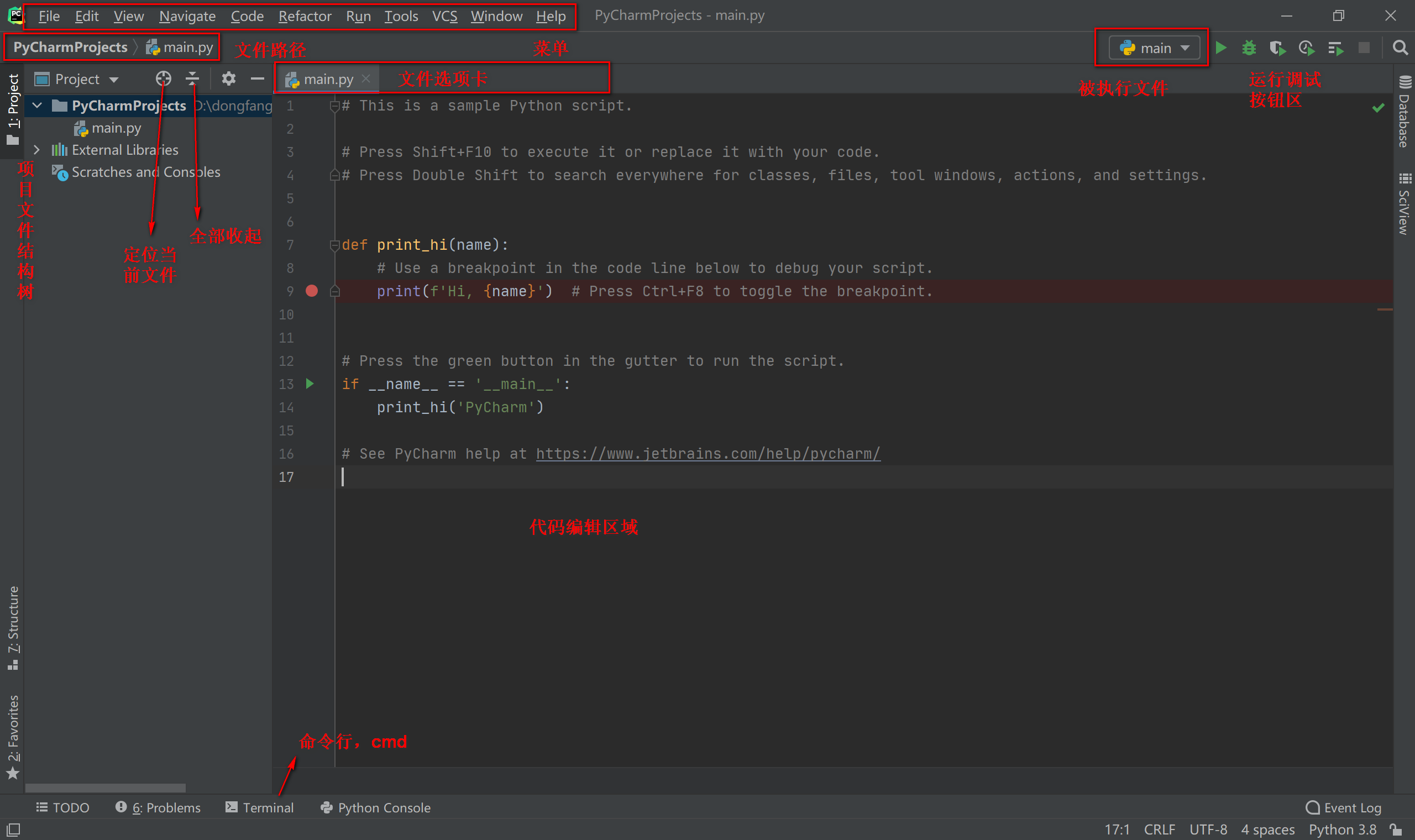Click the 17:1 line column indicator
This screenshot has width=1415, height=840.
click(1117, 830)
